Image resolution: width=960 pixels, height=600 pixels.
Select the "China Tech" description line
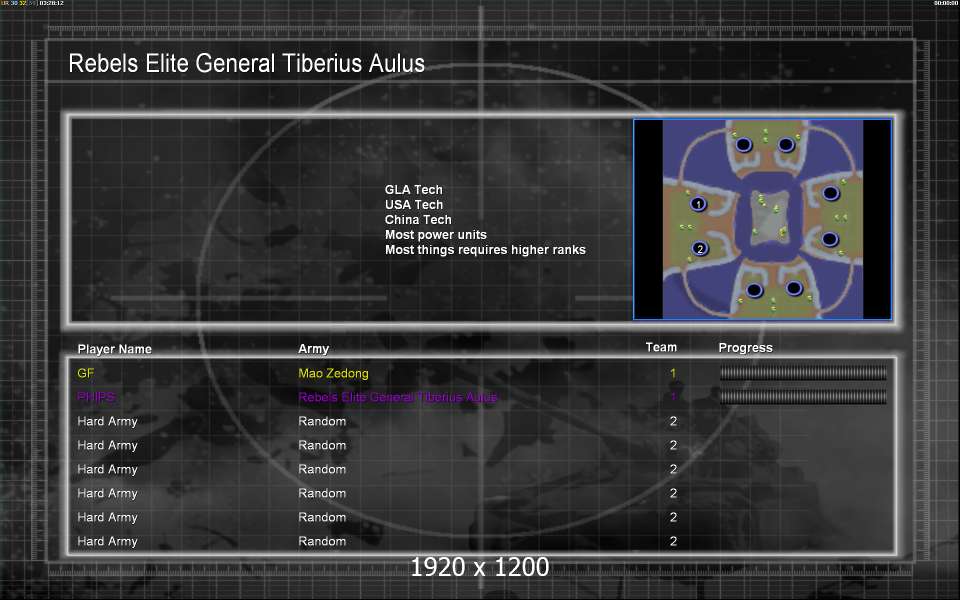(418, 220)
